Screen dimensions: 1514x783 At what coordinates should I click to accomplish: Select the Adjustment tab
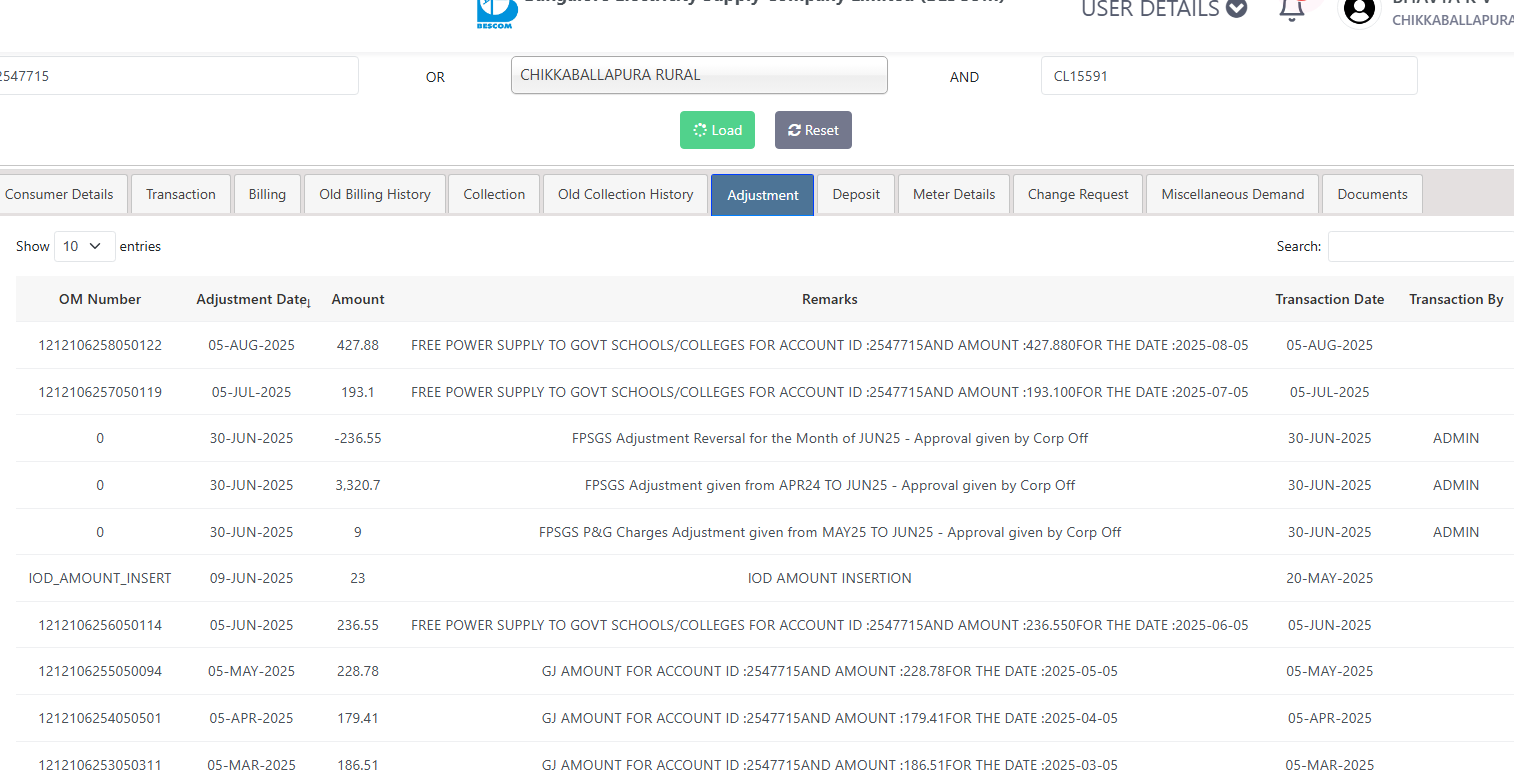click(763, 195)
